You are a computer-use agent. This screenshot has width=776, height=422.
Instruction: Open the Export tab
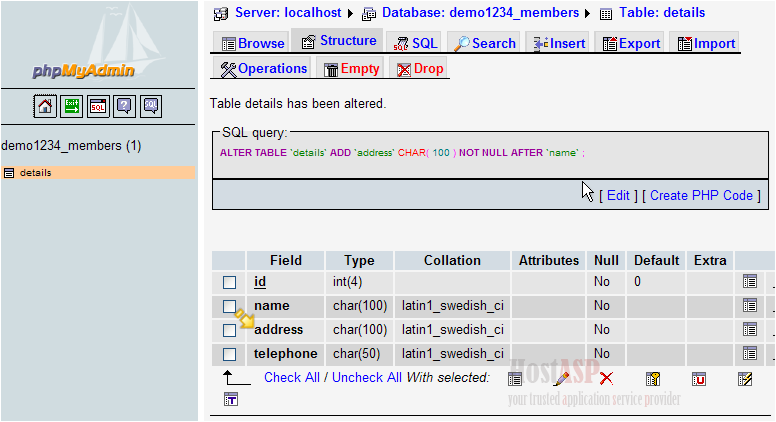point(630,44)
